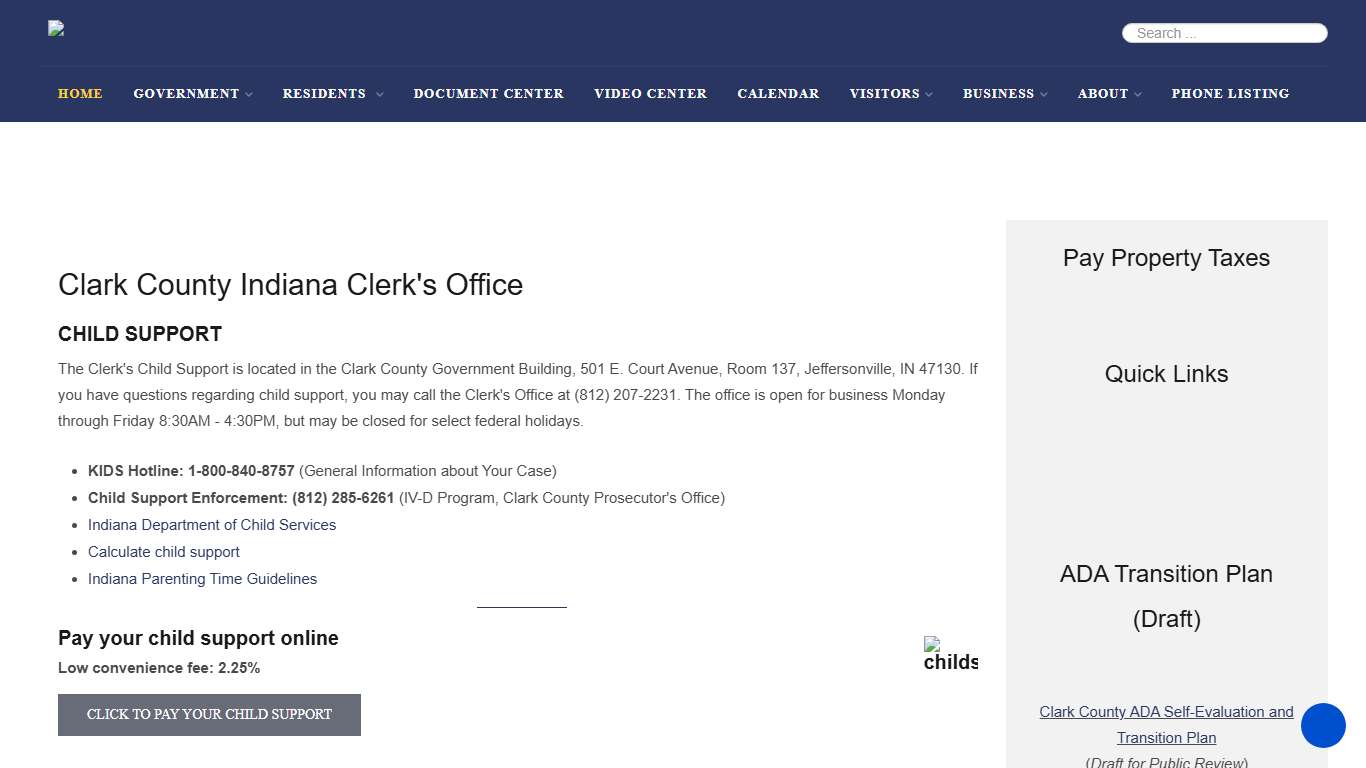
Task: Open the Document Center page
Action: point(488,94)
